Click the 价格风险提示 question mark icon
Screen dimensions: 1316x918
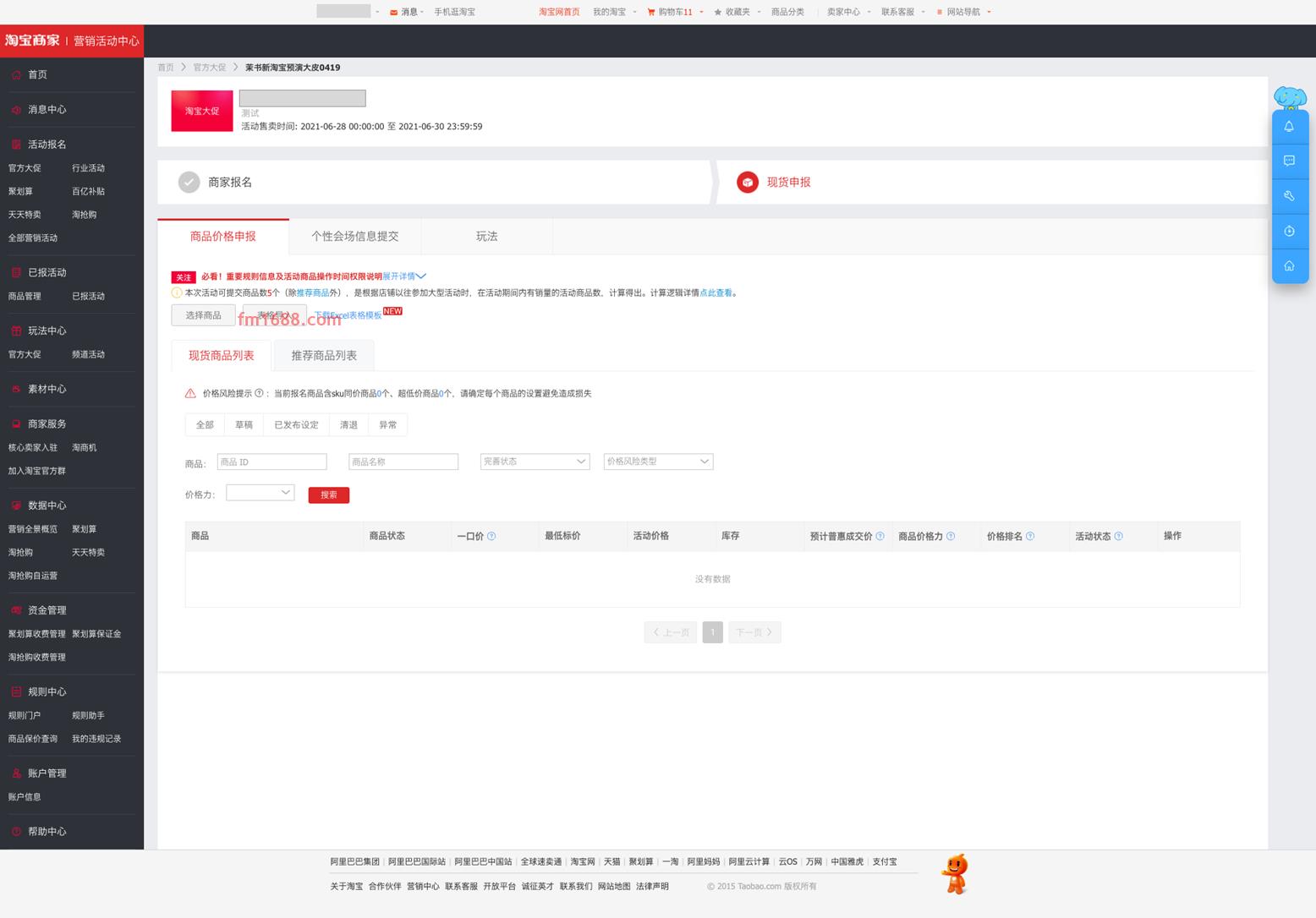(259, 393)
